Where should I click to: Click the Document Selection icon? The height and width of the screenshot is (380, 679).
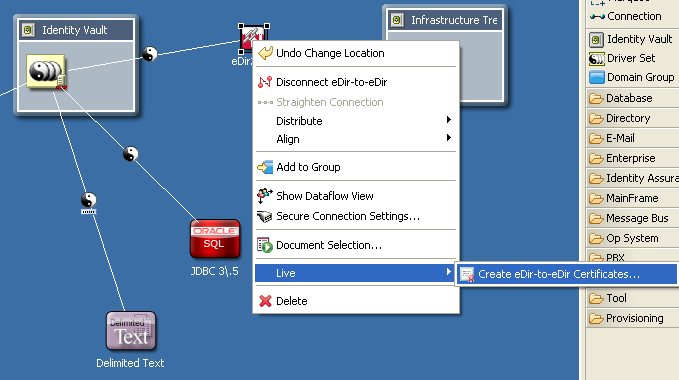coord(265,245)
